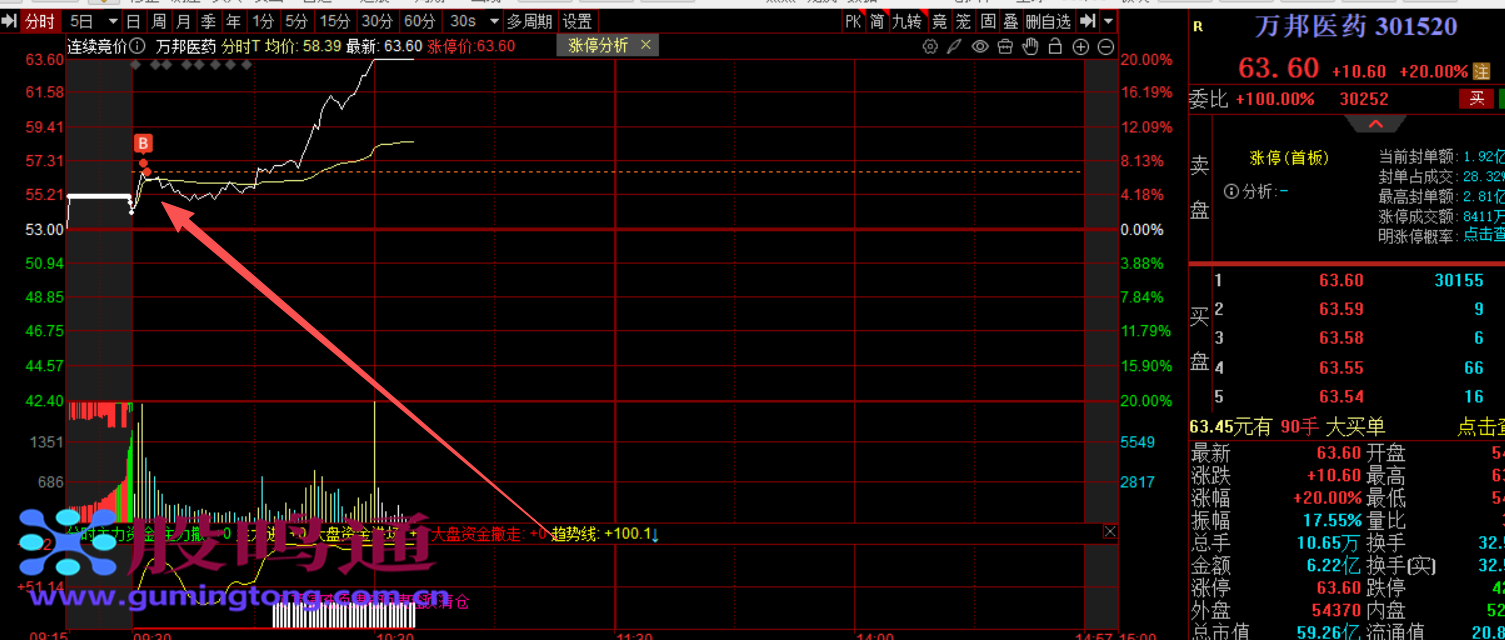Select the 60分 period tab
Viewport: 1505px width, 640px height.
click(420, 21)
